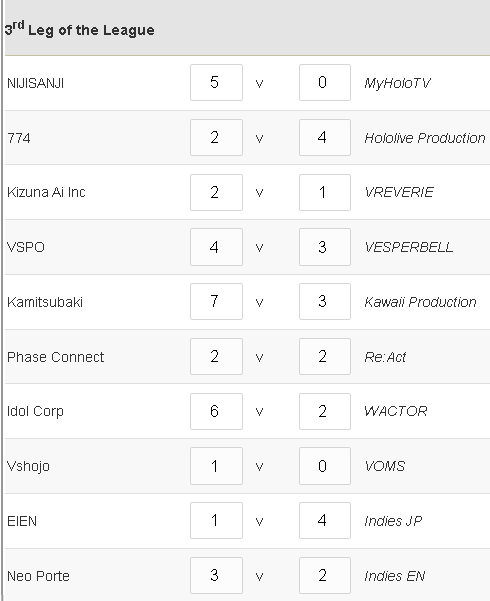Click EIEN home score input

click(216, 521)
